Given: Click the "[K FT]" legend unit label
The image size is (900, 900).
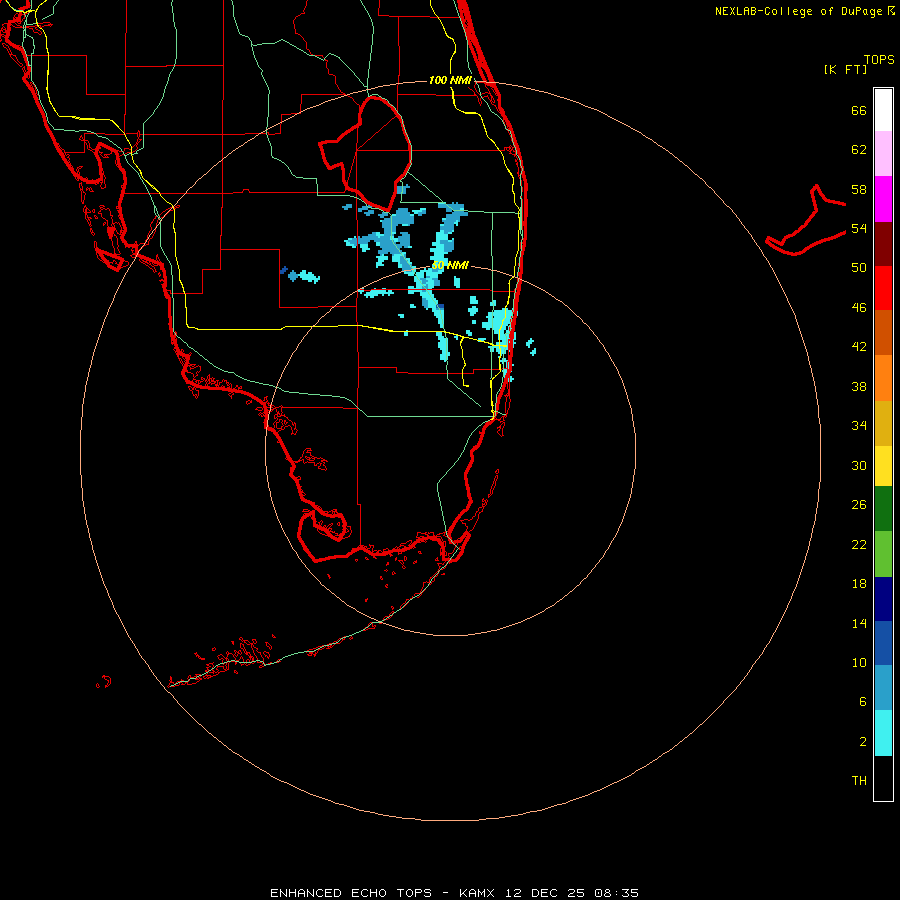Looking at the screenshot, I should coord(845,69).
